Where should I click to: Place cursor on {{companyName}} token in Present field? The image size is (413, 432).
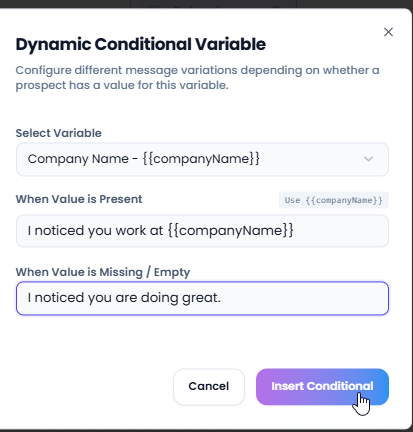point(230,231)
